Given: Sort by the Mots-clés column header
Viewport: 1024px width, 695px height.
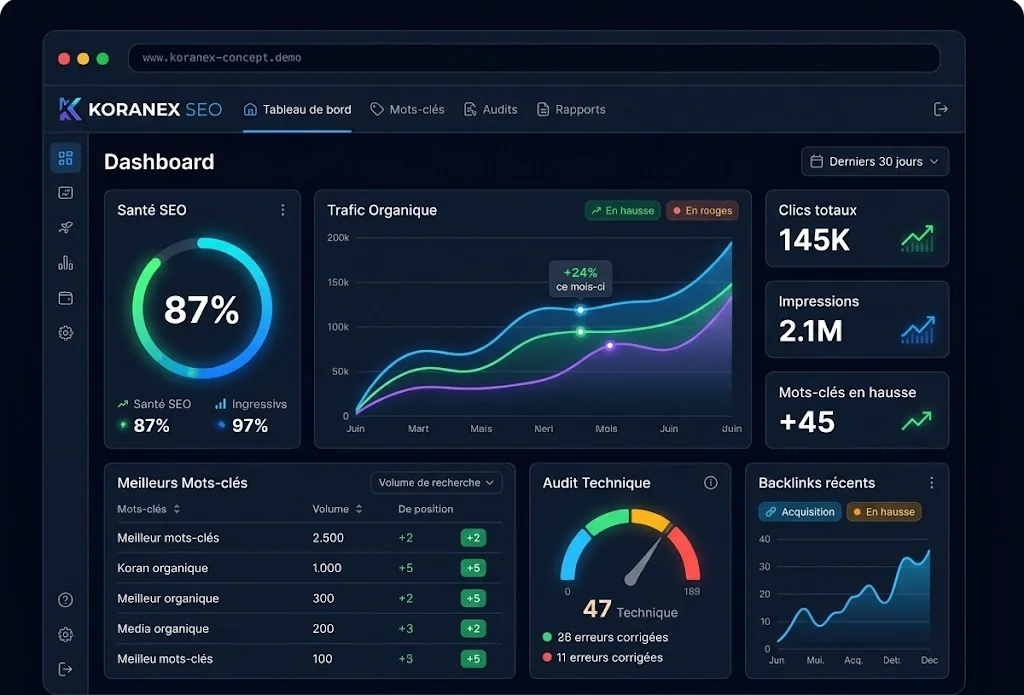Looking at the screenshot, I should (148, 509).
